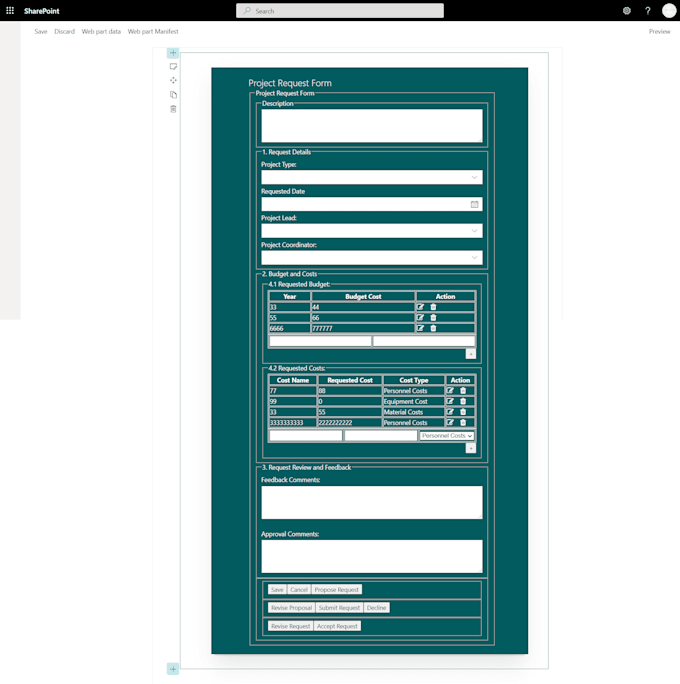Delete the cost row named 99

click(463, 401)
